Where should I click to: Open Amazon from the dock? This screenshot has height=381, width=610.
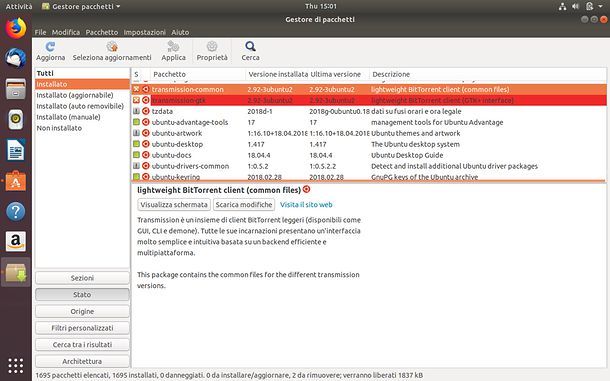tap(16, 242)
